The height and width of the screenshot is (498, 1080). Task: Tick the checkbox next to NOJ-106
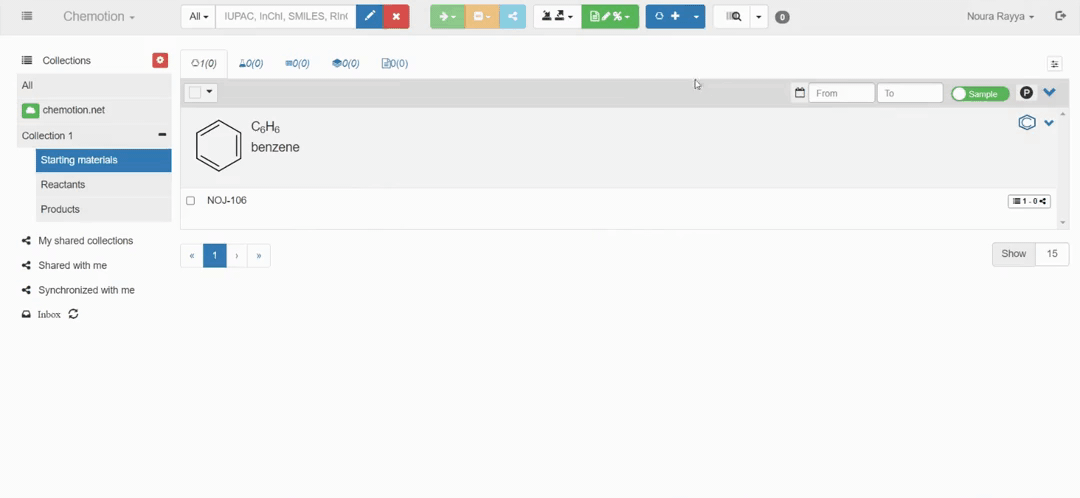(191, 201)
